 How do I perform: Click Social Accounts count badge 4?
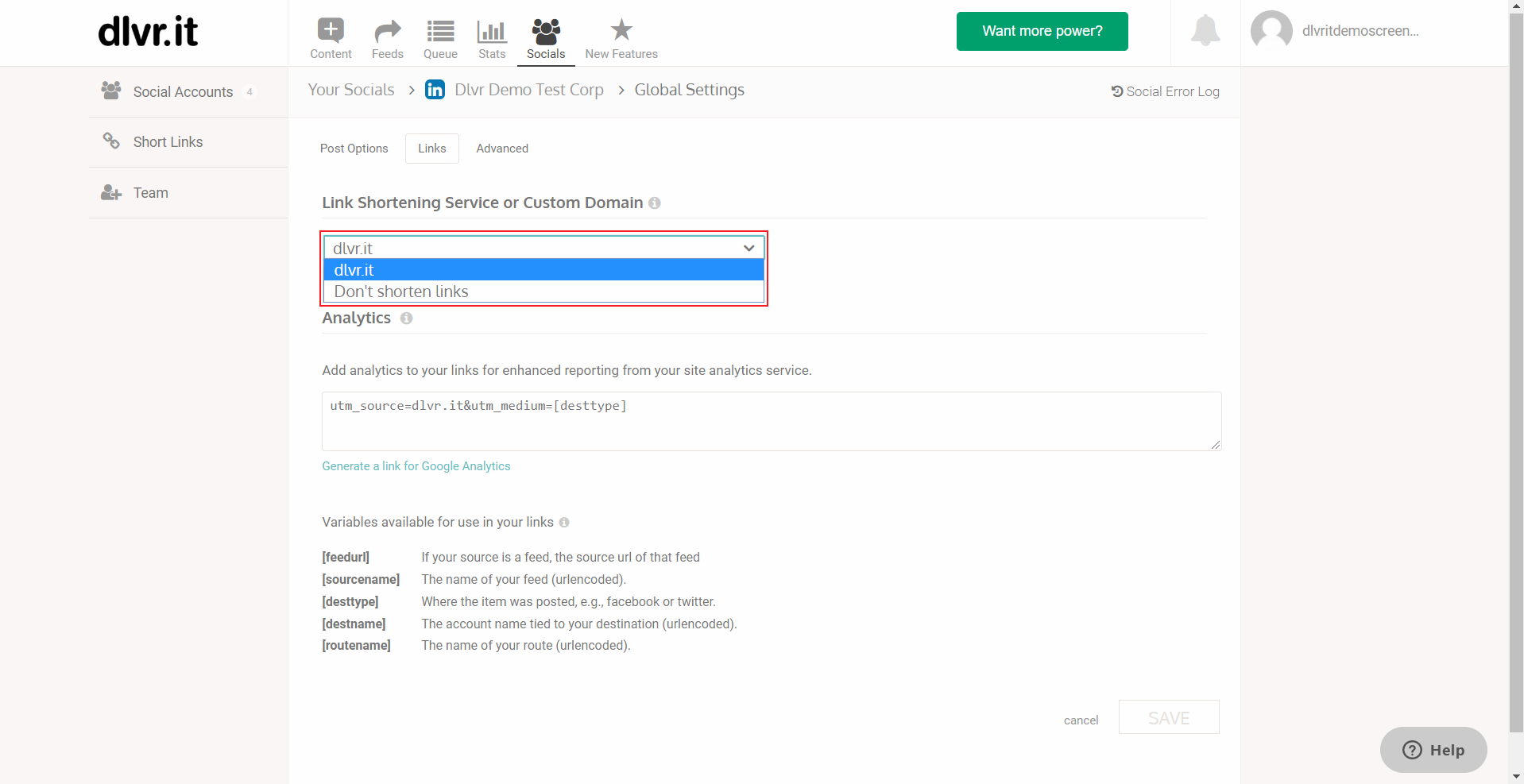coord(249,92)
